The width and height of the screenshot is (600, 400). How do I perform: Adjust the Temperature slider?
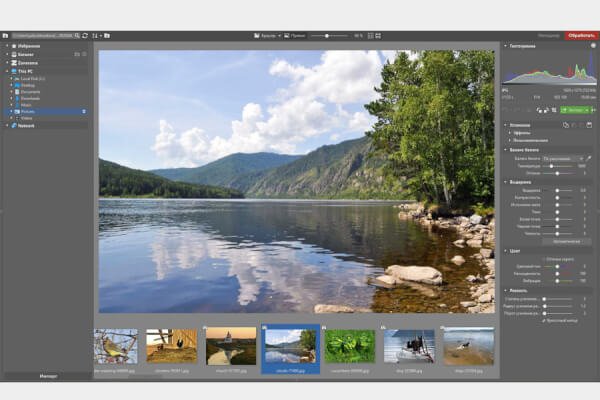coord(558,166)
